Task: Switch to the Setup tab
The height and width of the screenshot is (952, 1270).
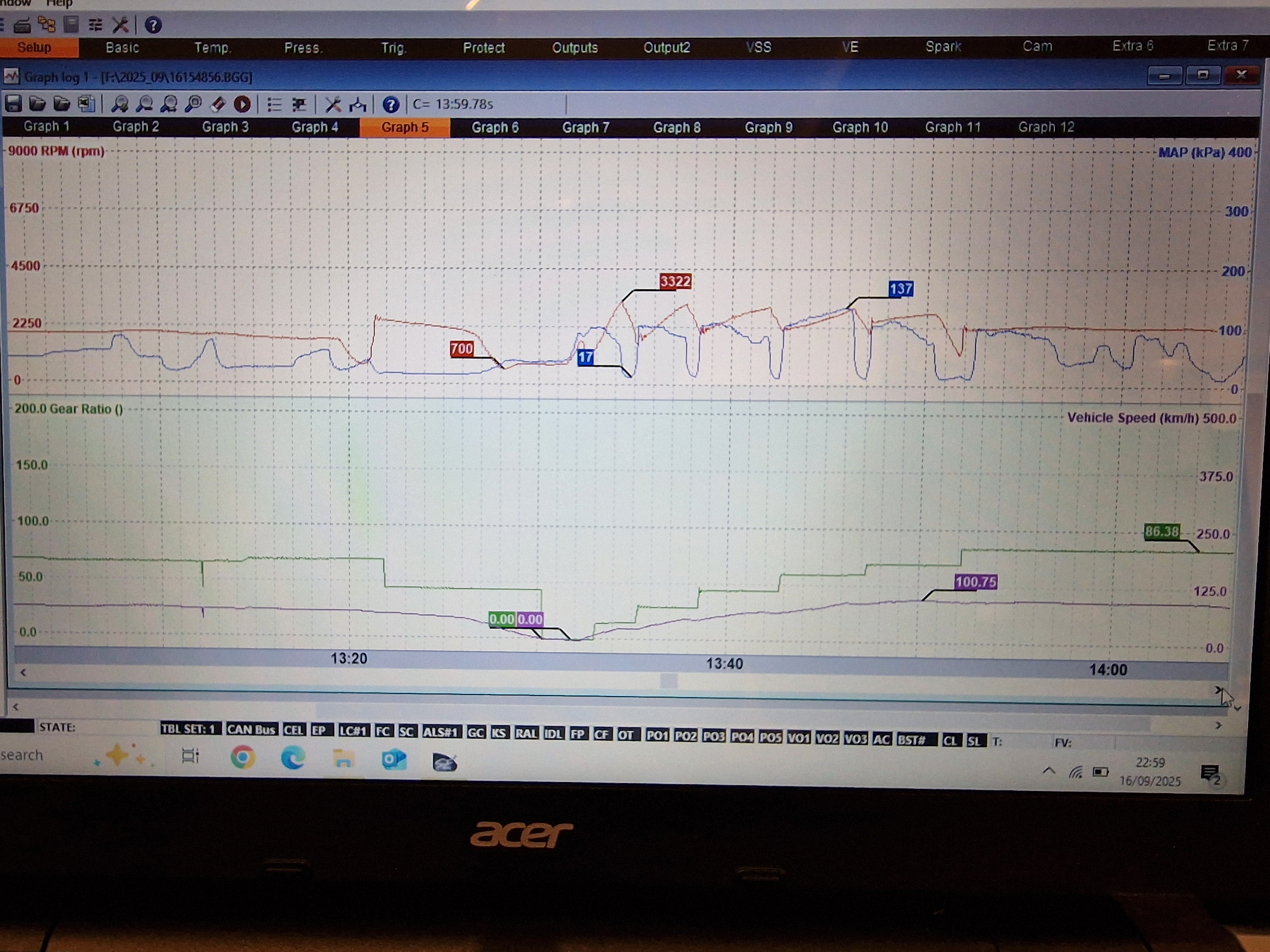Action: [x=34, y=48]
